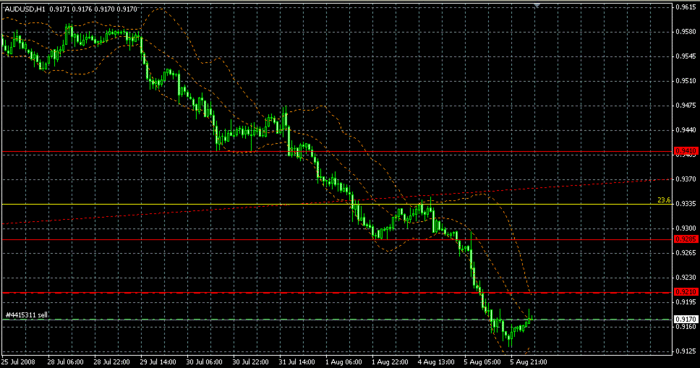Select the 23.6 Fibonacci level label
The image size is (700, 368).
(664, 201)
